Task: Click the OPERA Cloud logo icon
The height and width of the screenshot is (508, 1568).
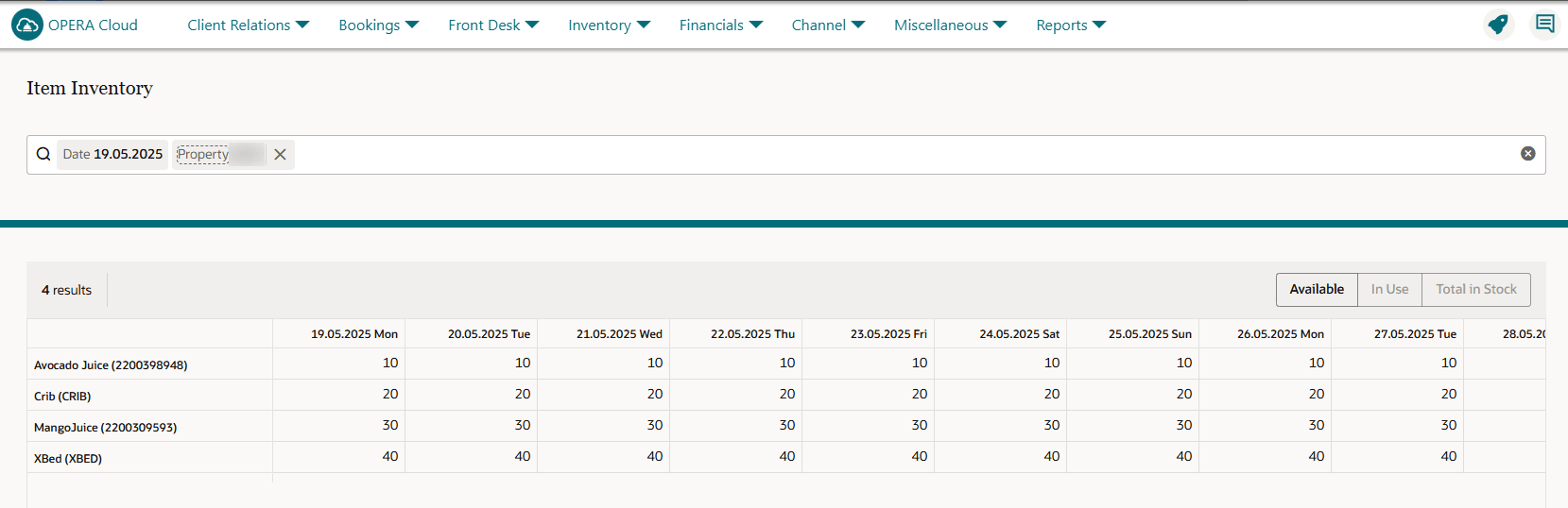Action: tap(27, 25)
